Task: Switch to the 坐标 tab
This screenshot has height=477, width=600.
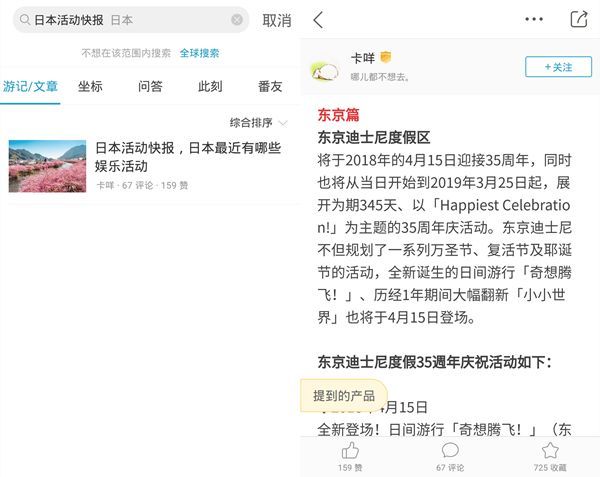Action: click(x=90, y=86)
